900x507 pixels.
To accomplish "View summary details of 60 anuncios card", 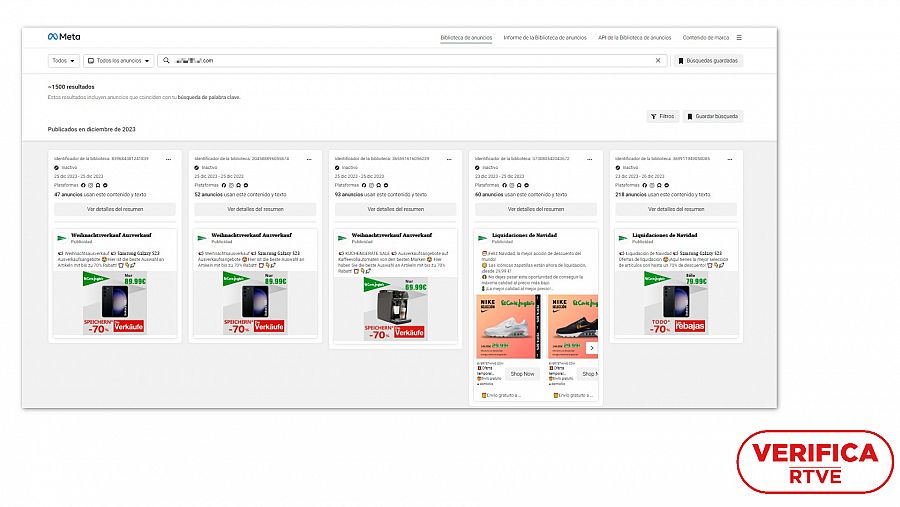I will click(536, 209).
